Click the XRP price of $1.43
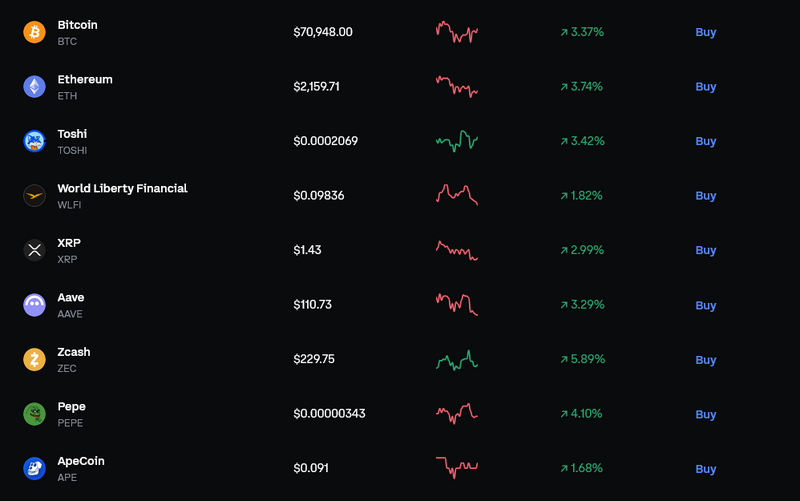 click(x=307, y=250)
